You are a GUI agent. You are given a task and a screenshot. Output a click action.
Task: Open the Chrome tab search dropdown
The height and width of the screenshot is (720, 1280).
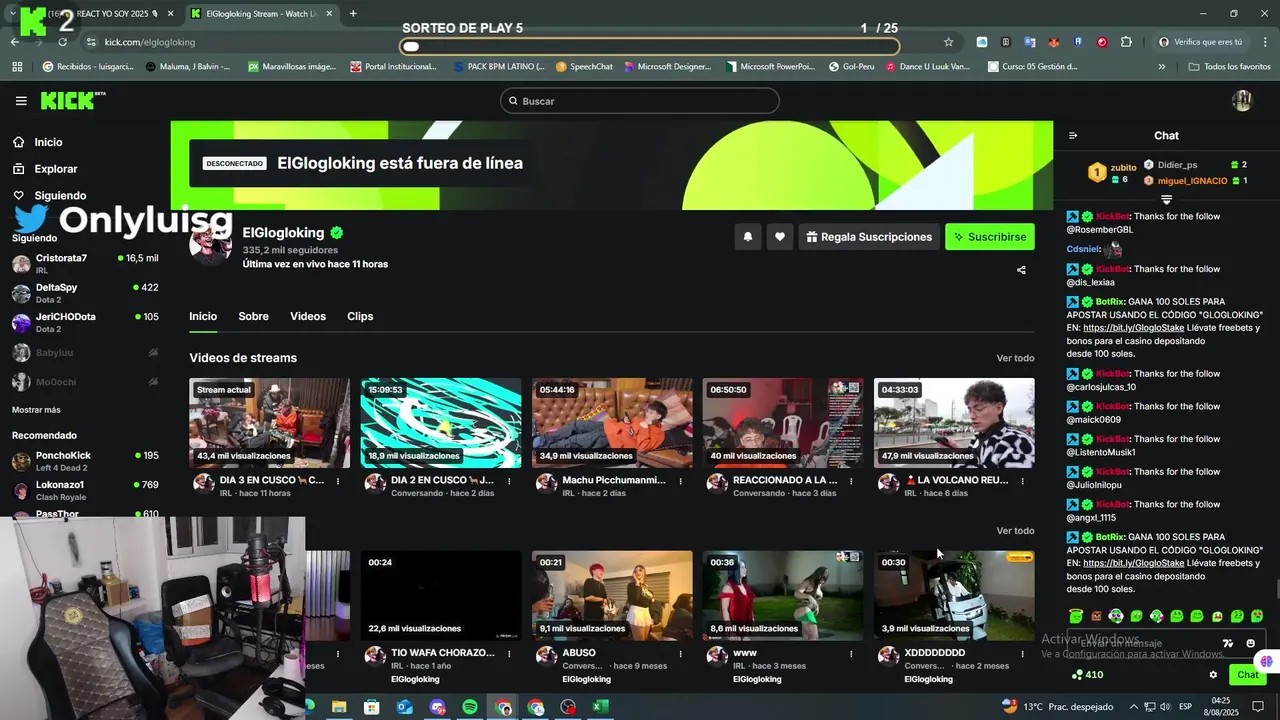pyautogui.click(x=12, y=14)
